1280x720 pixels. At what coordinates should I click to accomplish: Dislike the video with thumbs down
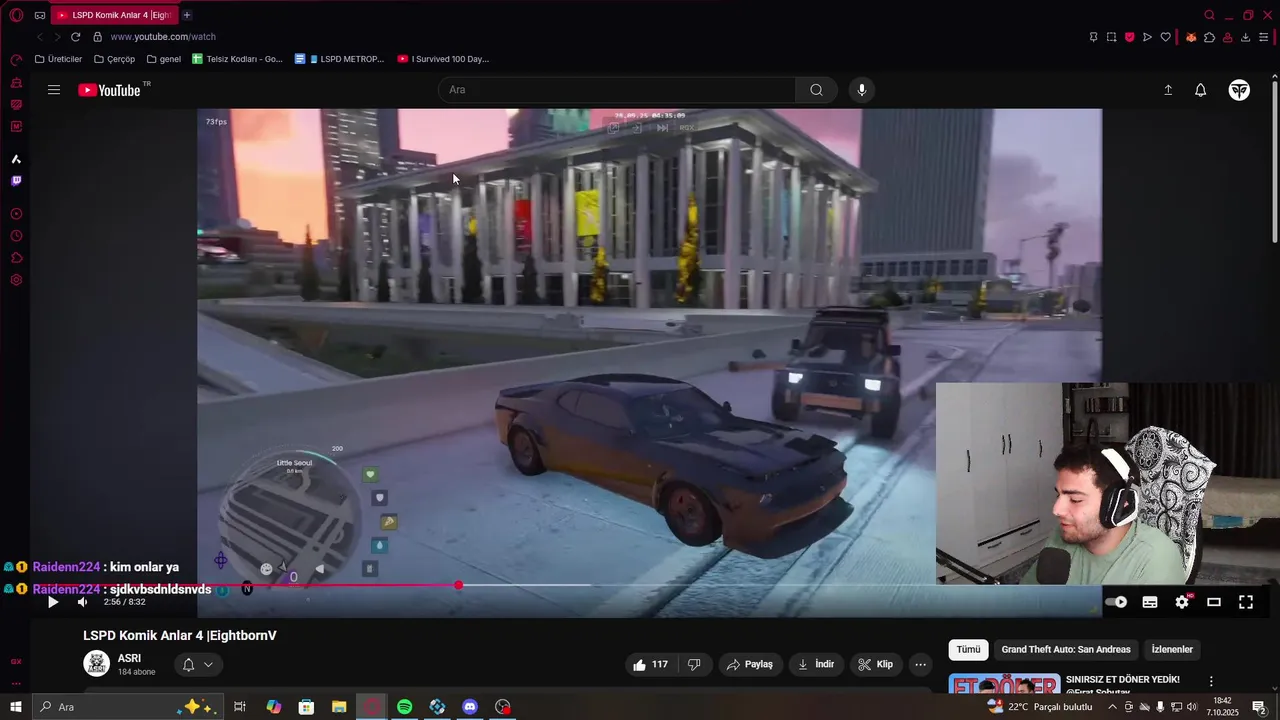pos(694,664)
